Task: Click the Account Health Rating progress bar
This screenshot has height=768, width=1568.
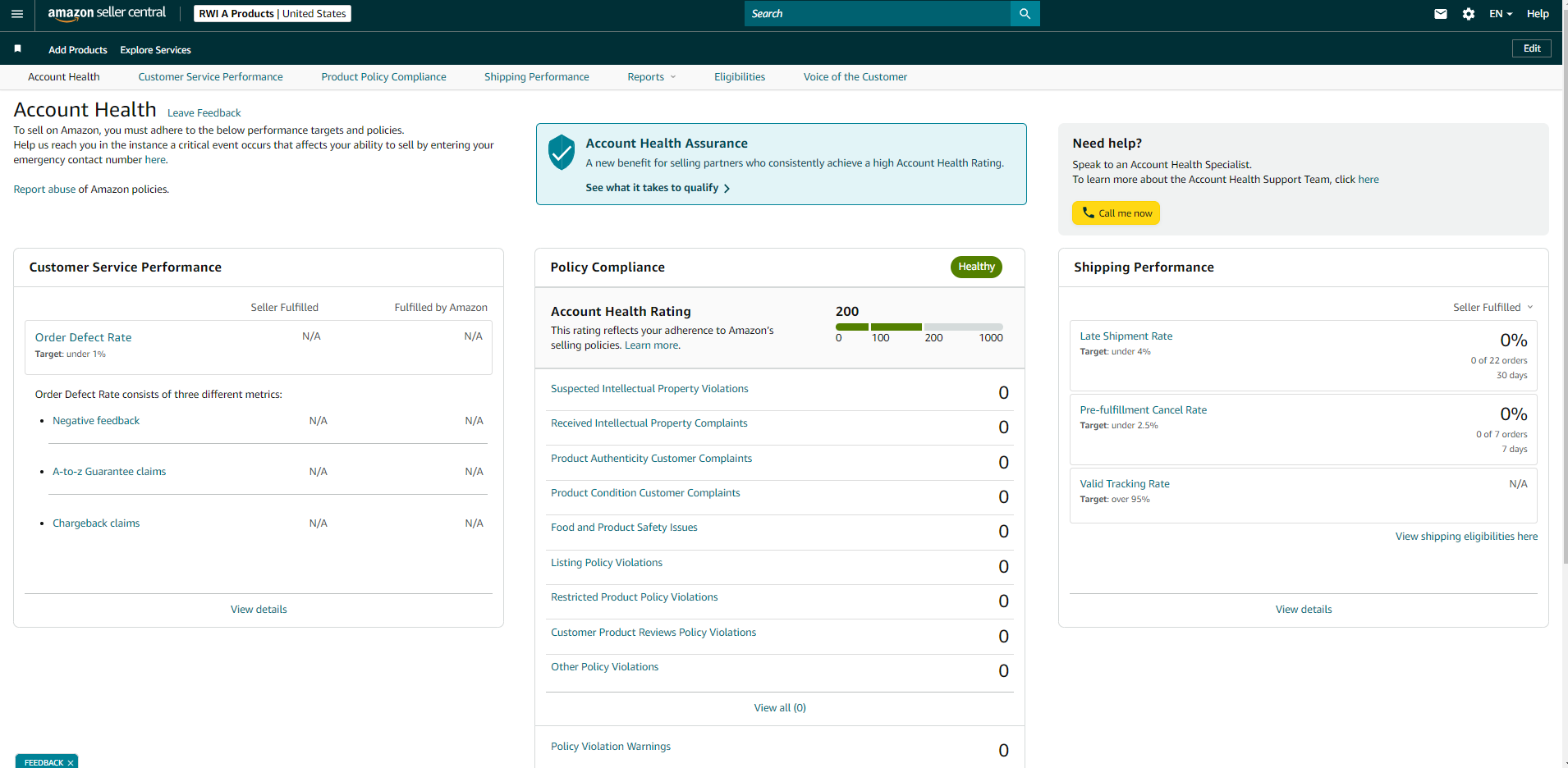Action: point(919,327)
